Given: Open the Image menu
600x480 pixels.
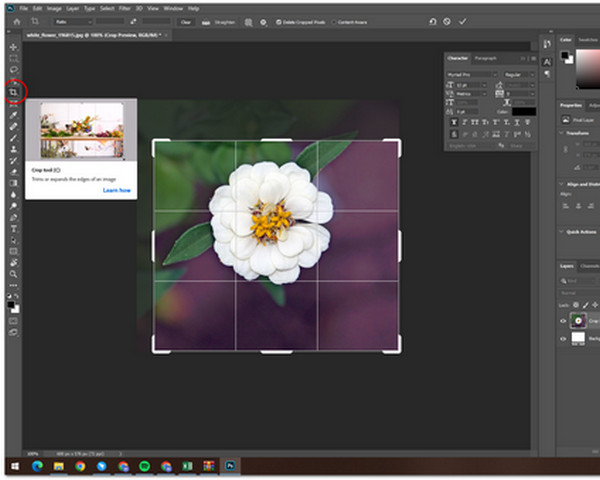Looking at the screenshot, I should tap(54, 8).
